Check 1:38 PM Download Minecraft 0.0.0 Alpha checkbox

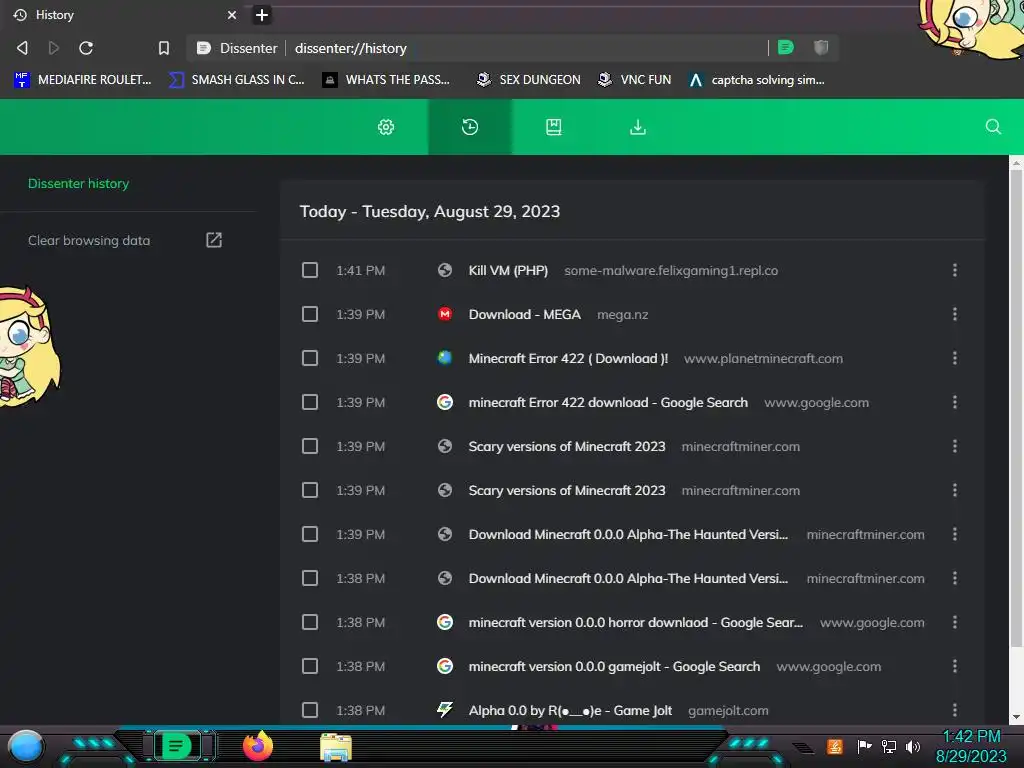point(310,578)
